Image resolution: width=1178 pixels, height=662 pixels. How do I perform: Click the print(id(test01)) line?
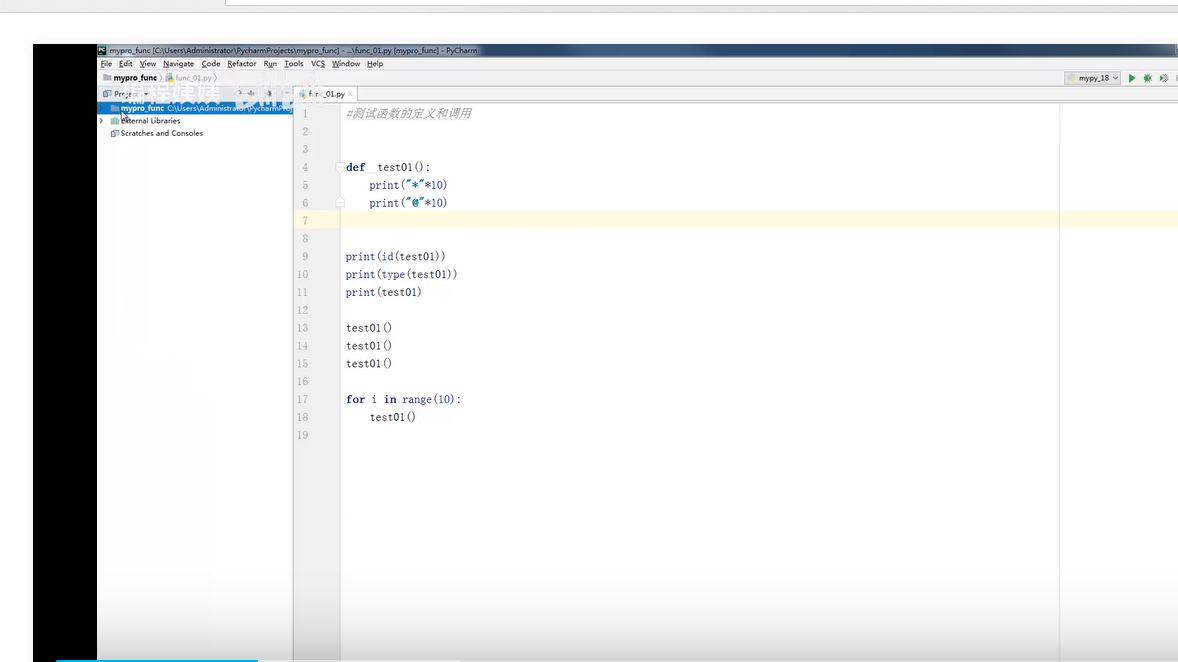tap(395, 256)
